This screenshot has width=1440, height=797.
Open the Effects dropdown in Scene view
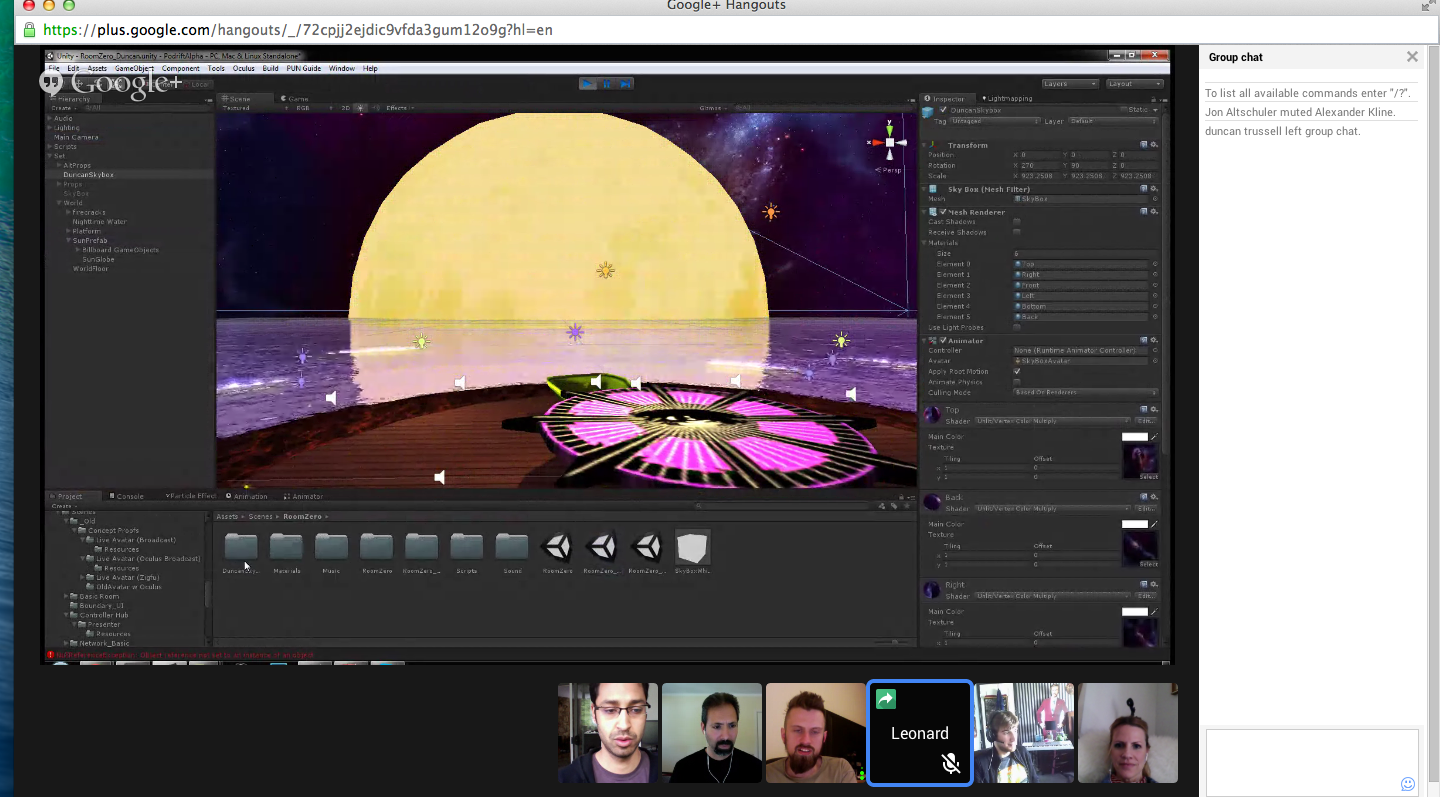point(400,108)
